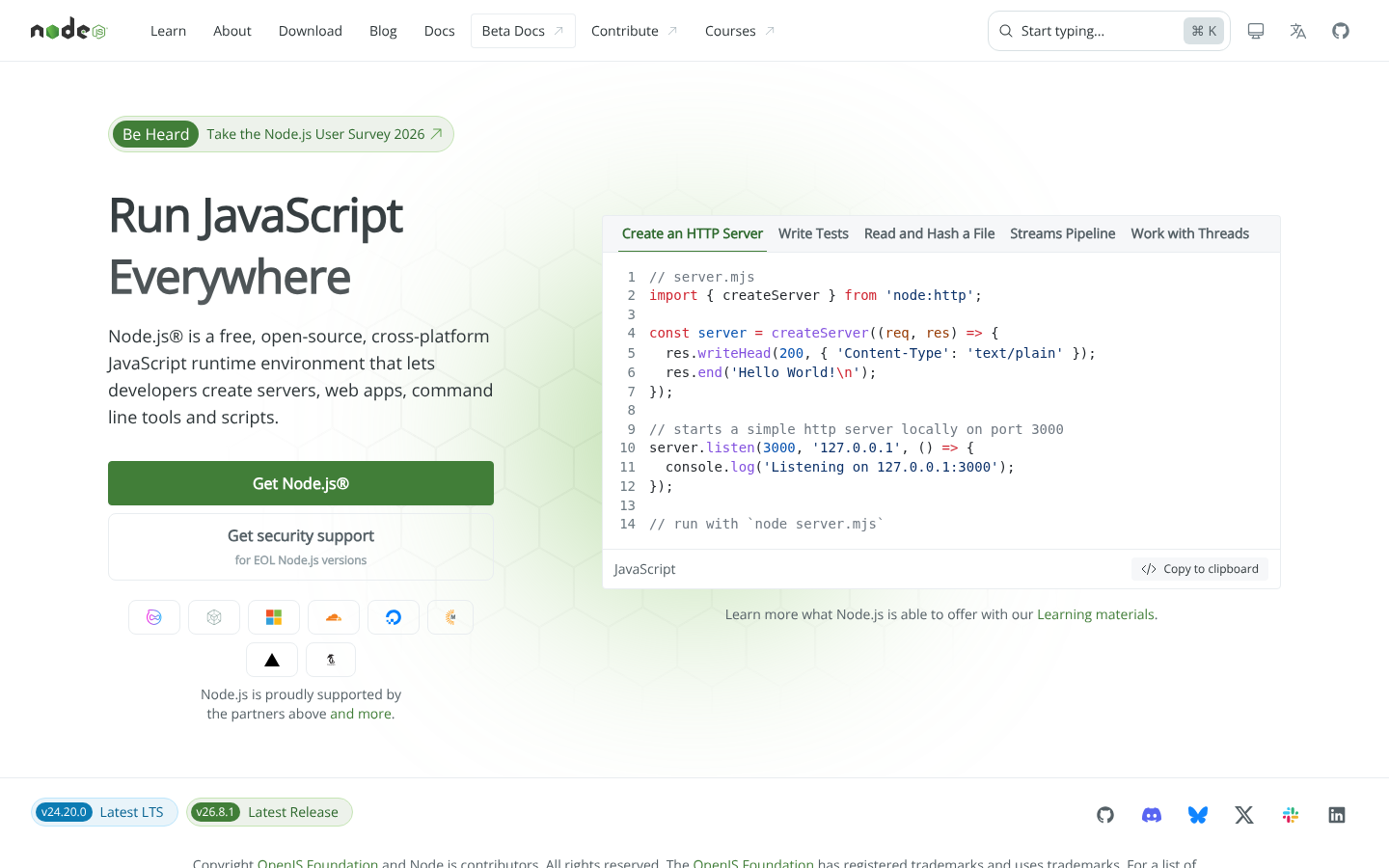This screenshot has width=1389, height=868.
Task: Open the Docs nav item
Action: tap(440, 31)
